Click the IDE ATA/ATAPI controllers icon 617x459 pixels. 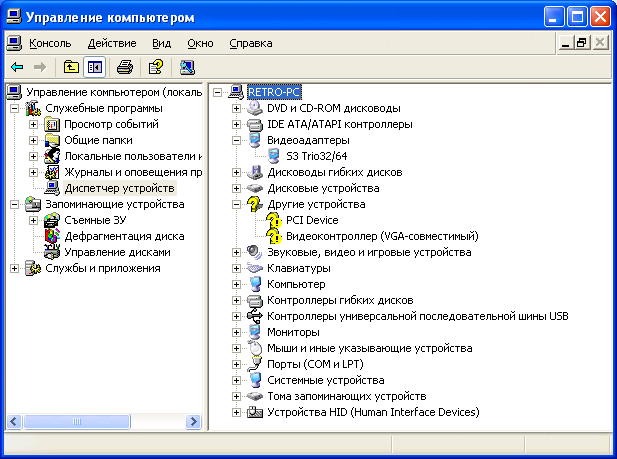tap(255, 124)
